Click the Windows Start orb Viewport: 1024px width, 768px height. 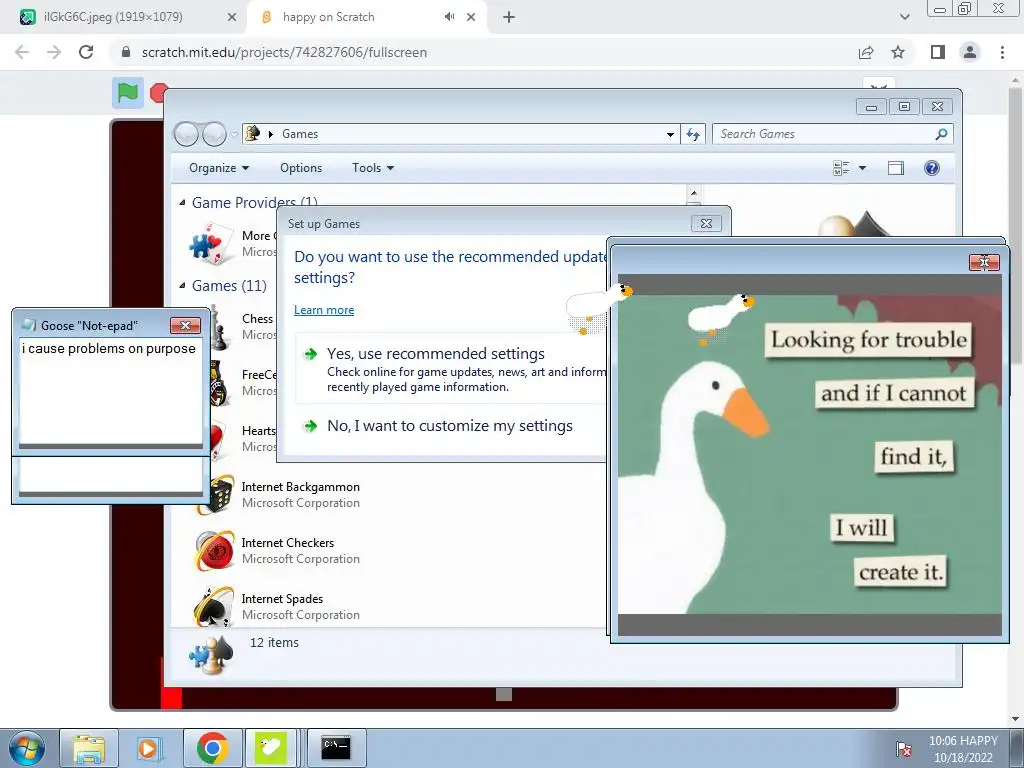click(x=27, y=748)
